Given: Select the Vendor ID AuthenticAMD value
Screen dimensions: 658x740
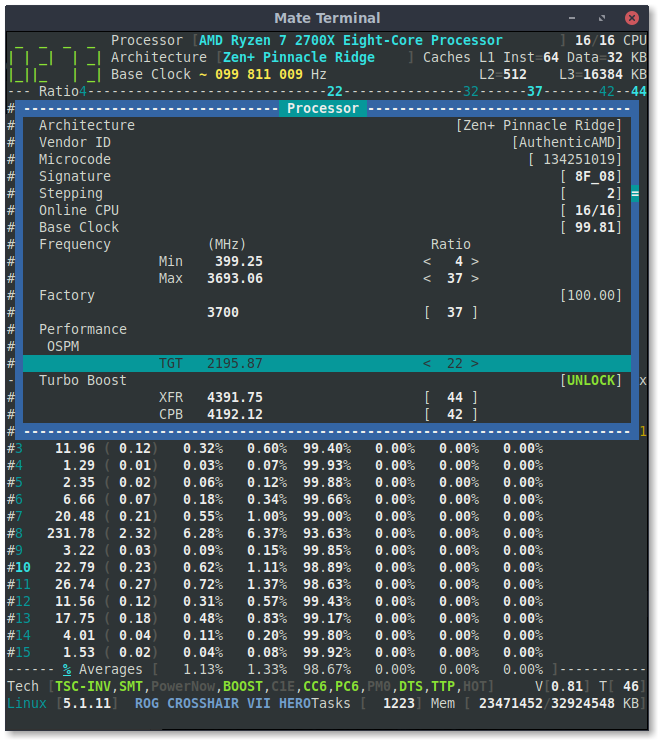Looking at the screenshot, I should [x=567, y=143].
